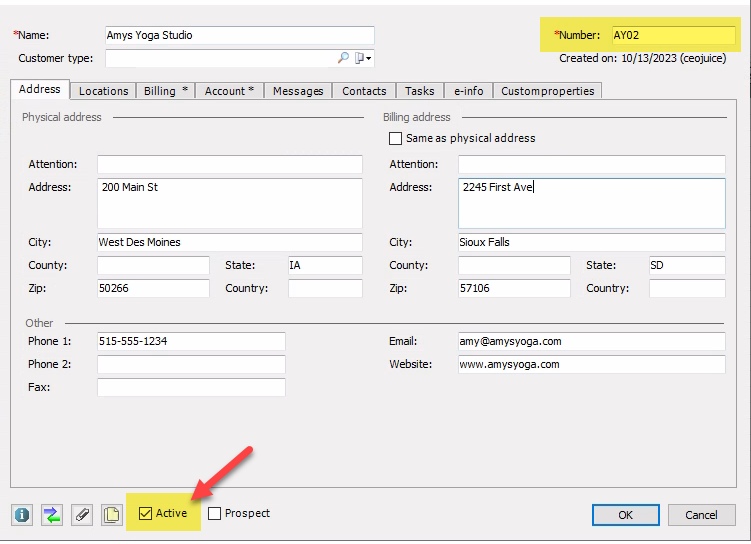Click the Name field Amys Yoga Studio
751x544 pixels.
click(x=239, y=35)
